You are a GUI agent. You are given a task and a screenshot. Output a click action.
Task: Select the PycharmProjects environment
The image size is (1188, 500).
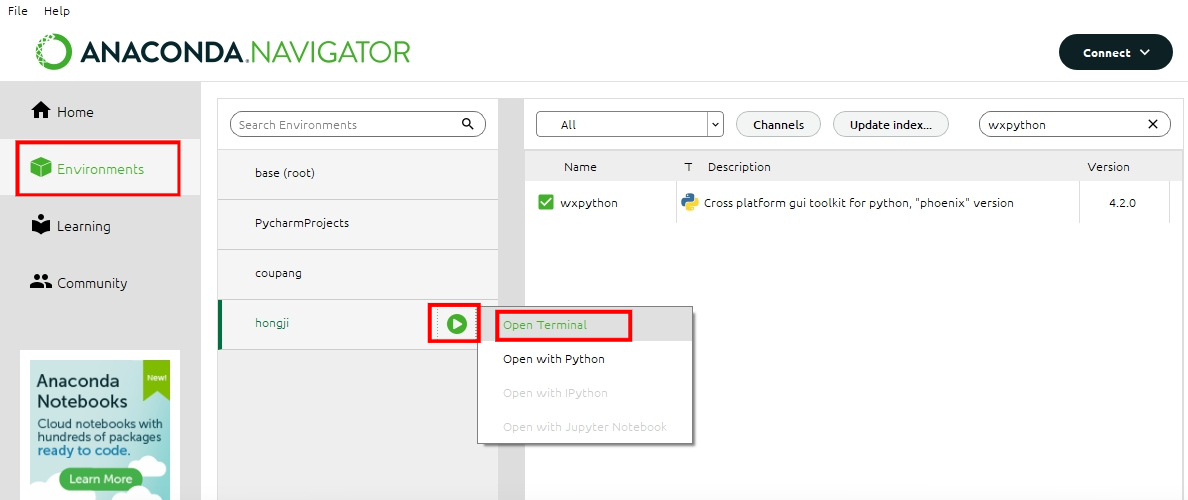358,224
